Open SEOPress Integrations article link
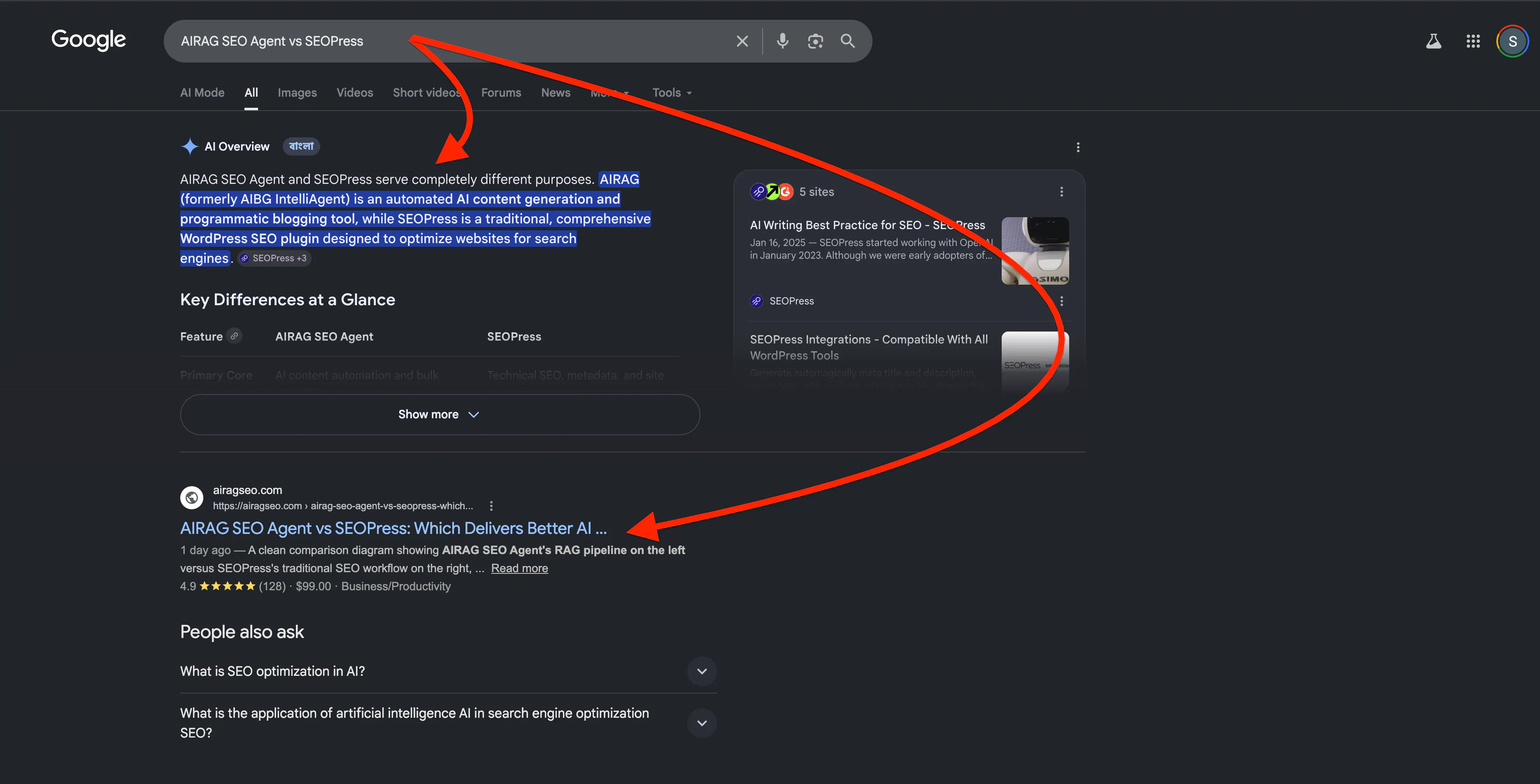This screenshot has height=784, width=1540. point(869,347)
